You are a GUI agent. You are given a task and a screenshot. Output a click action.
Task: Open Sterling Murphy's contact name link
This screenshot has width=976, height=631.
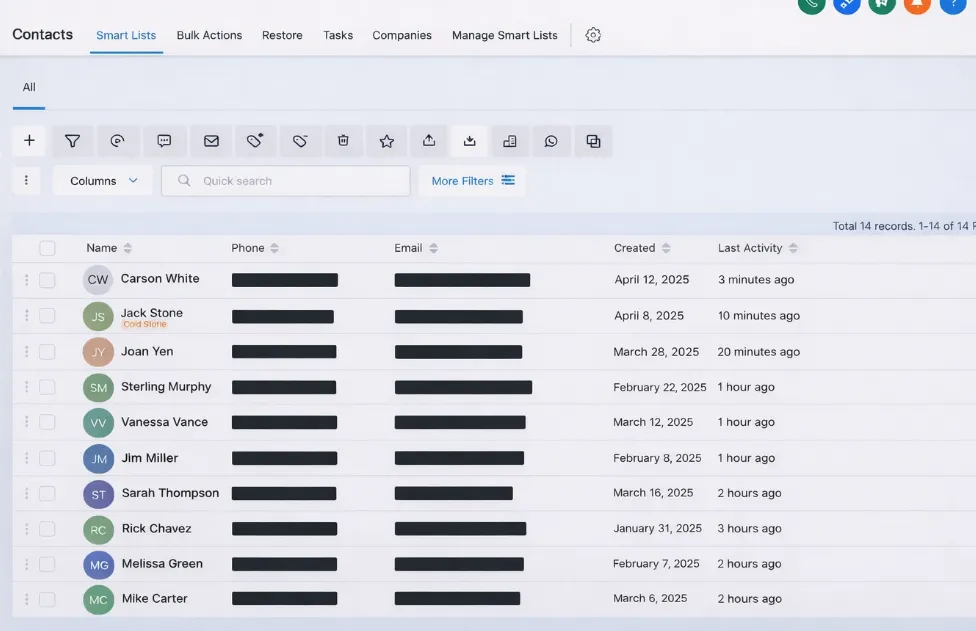click(166, 387)
